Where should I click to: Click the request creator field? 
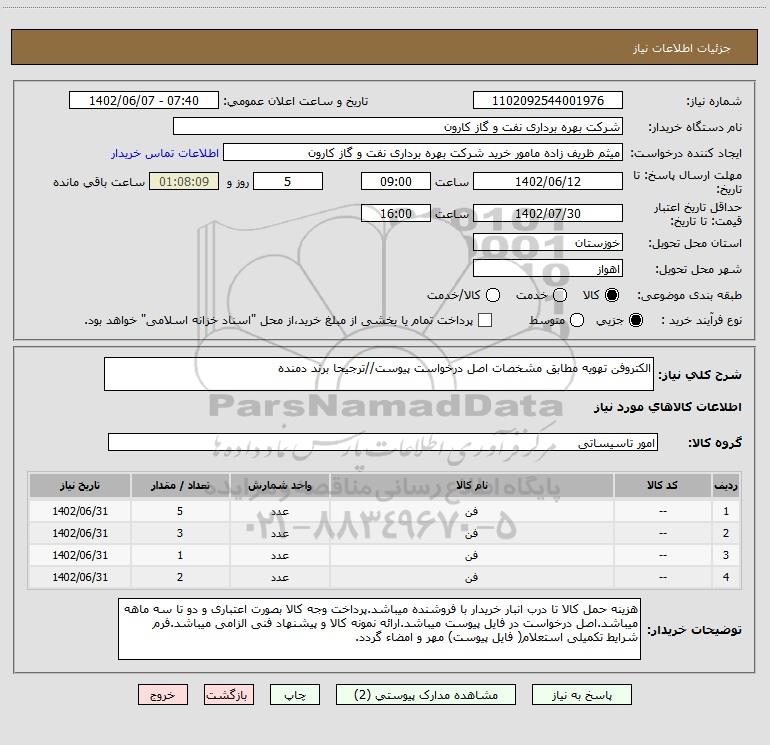(423, 153)
